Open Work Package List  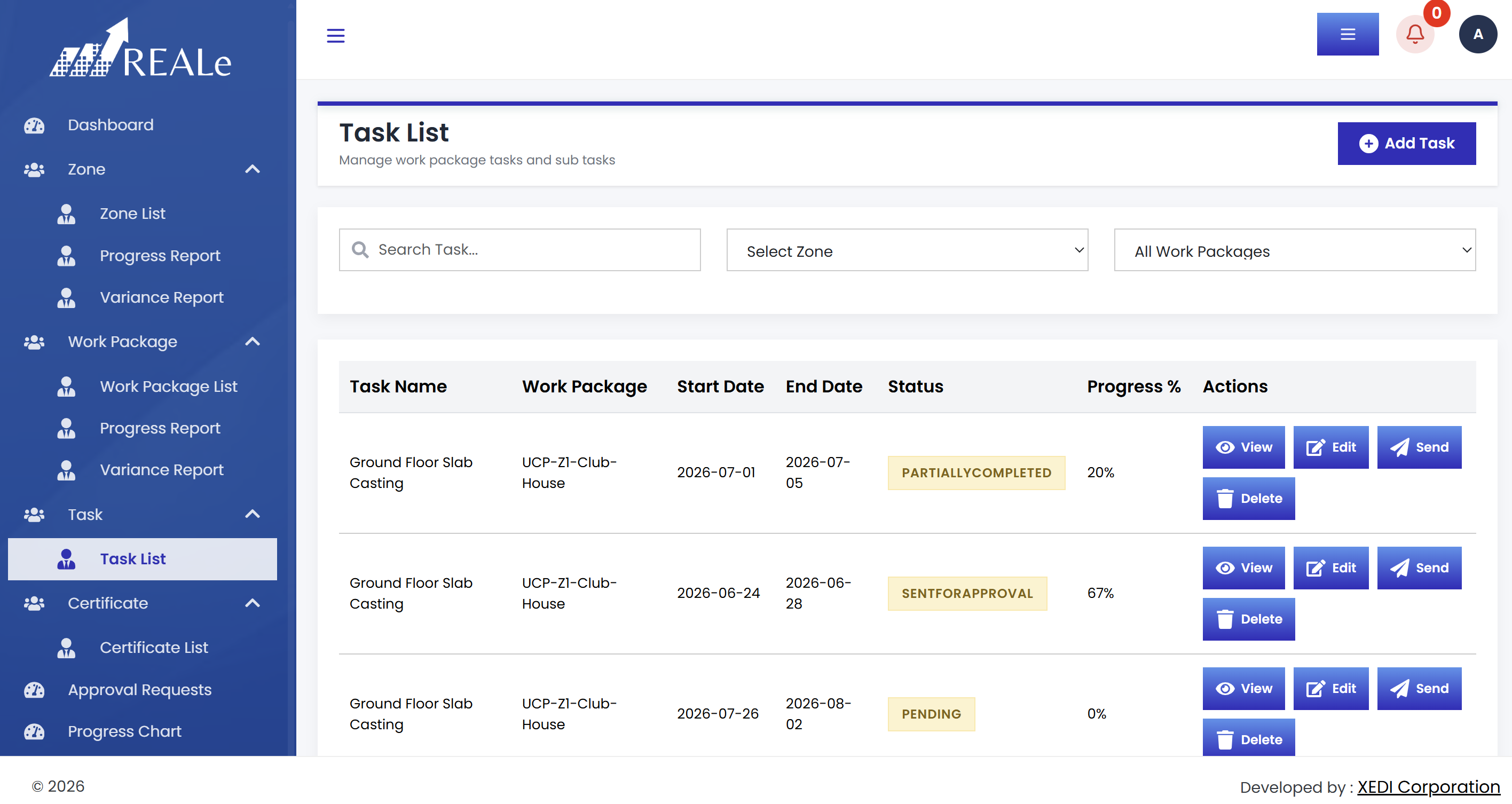pos(169,387)
